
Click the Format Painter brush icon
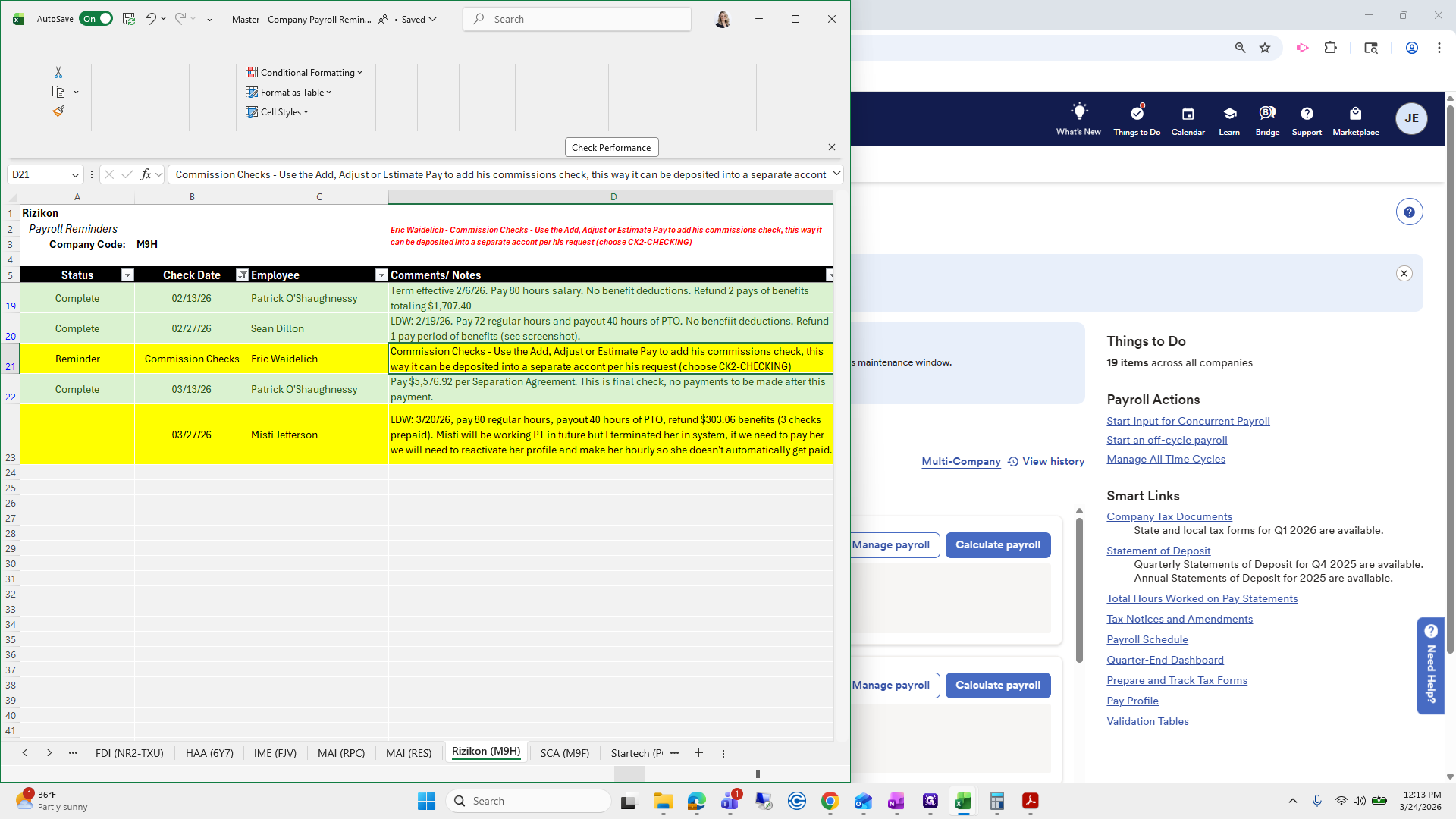pyautogui.click(x=58, y=111)
